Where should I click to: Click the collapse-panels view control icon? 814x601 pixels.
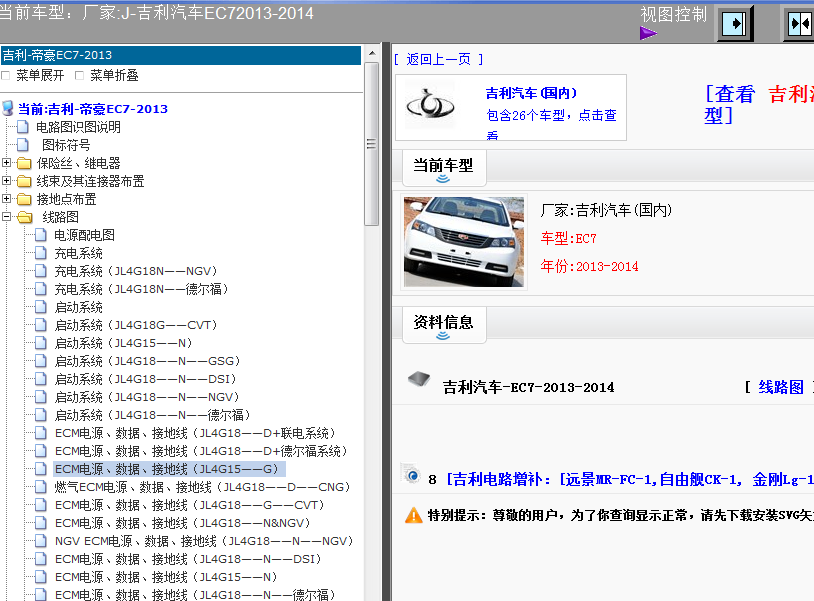tap(799, 23)
